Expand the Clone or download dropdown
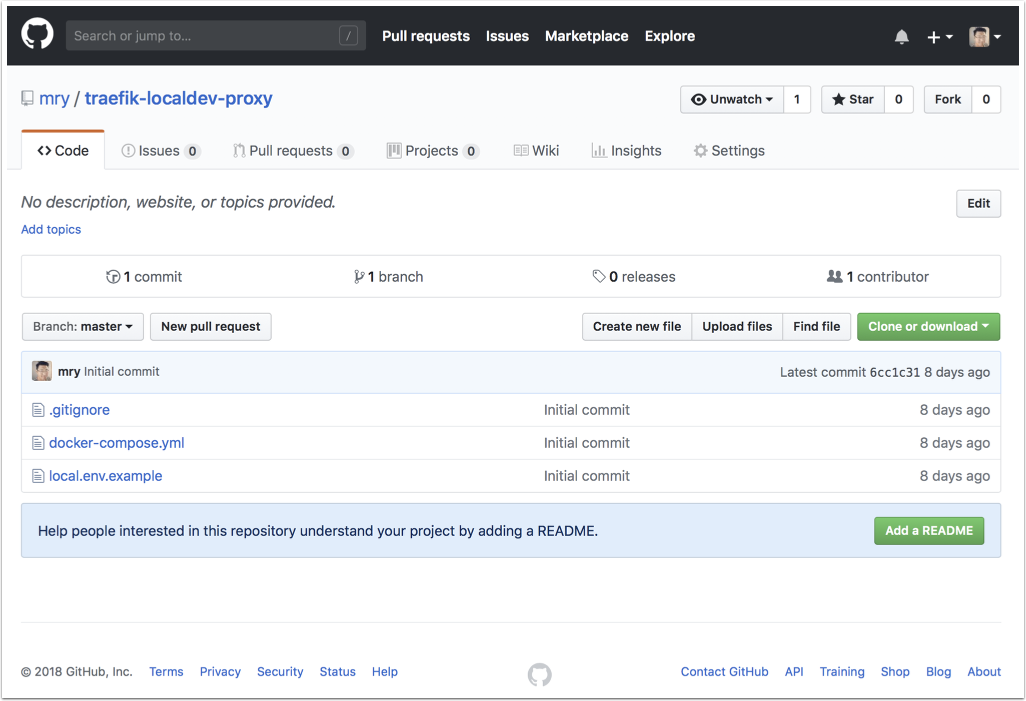Screen dimensions: 1026x701 point(929,327)
